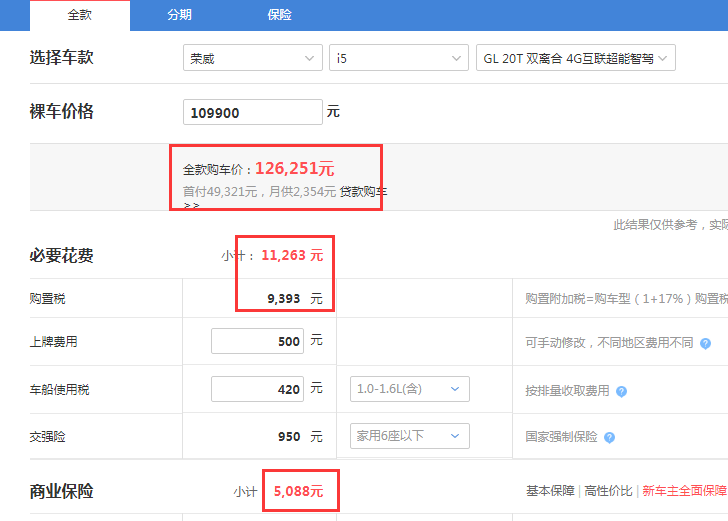The height and width of the screenshot is (521, 728).
Task: Click the 上牌费用 input field with 500
Action: coord(257,341)
